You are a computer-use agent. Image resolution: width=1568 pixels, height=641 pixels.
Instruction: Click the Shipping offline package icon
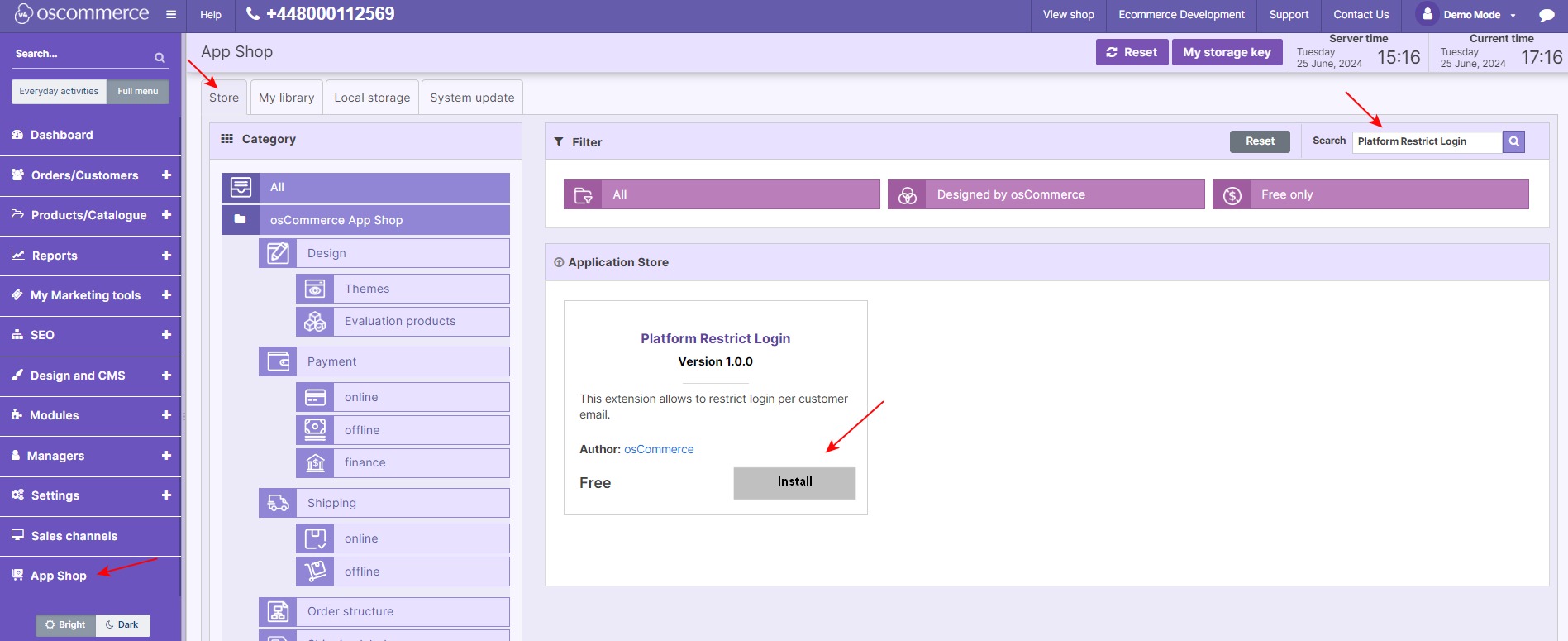coord(315,572)
